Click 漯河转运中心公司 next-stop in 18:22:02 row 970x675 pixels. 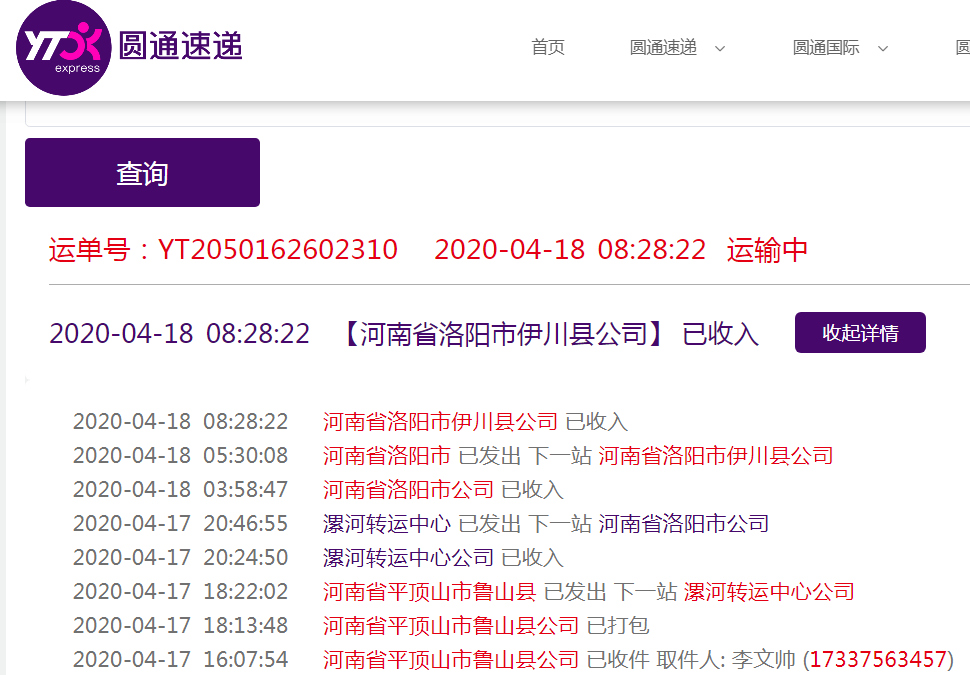(769, 592)
